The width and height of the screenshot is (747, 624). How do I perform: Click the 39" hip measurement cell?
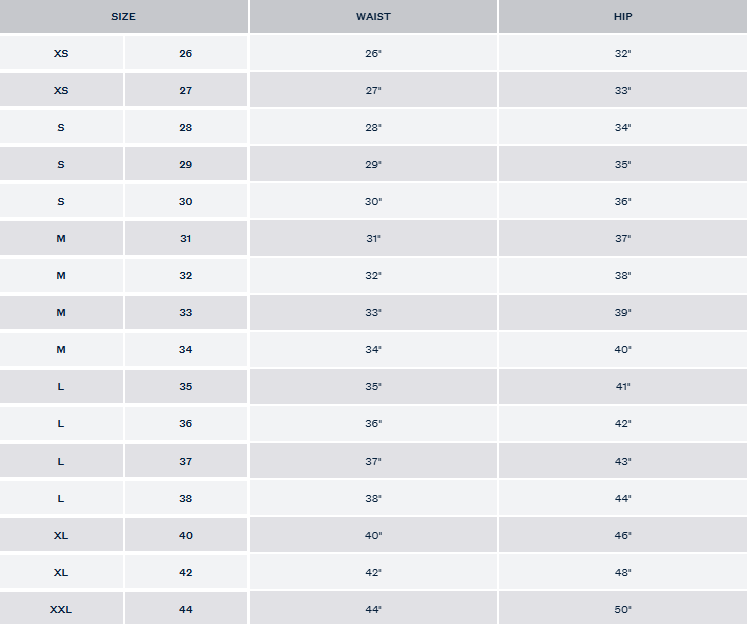(x=622, y=312)
